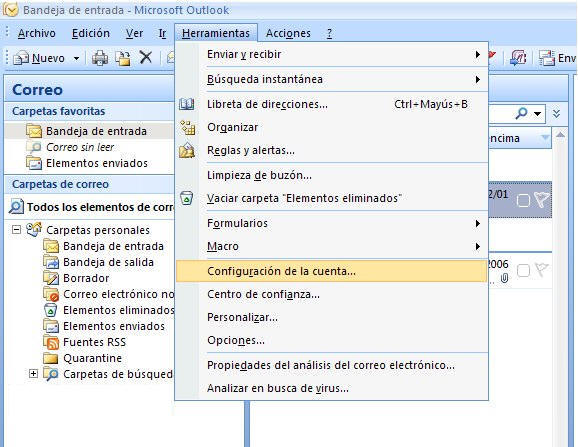Click the Correo sin leer search folder icon
Viewport: 578px width, 447px height.
coord(34,147)
